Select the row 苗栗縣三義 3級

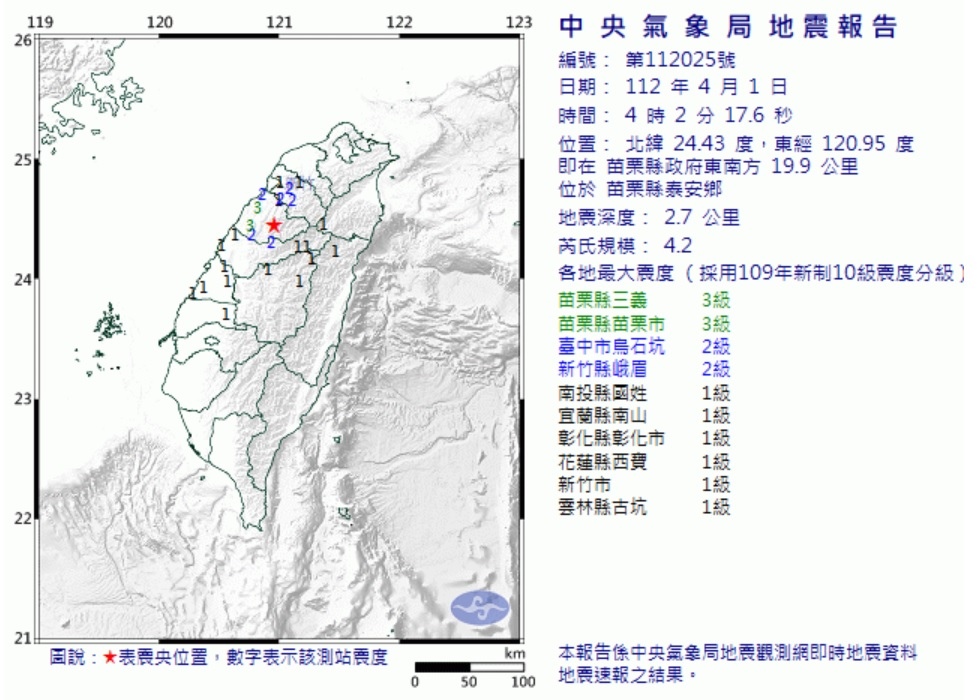[644, 300]
